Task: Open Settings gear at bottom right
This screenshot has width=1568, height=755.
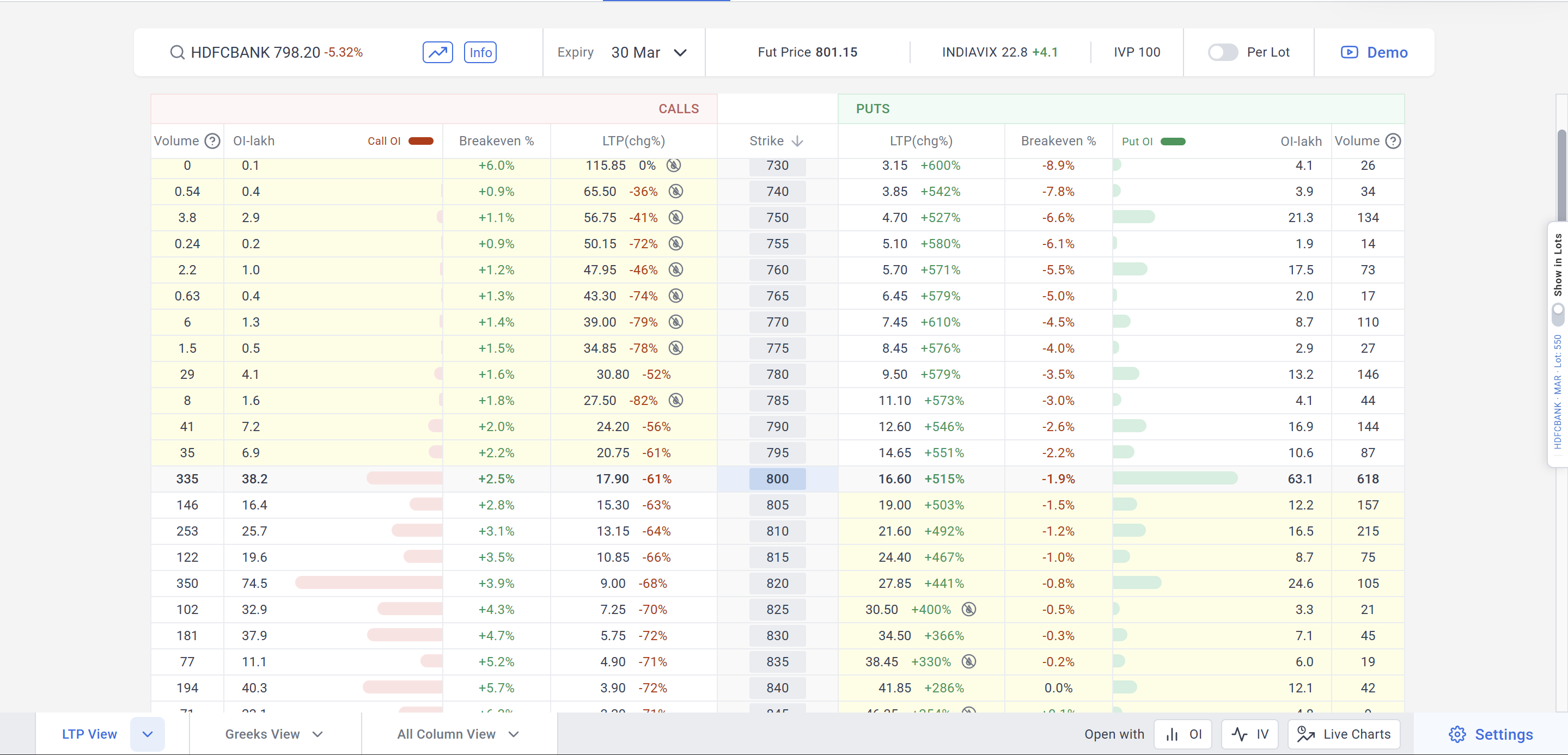Action: click(1457, 734)
